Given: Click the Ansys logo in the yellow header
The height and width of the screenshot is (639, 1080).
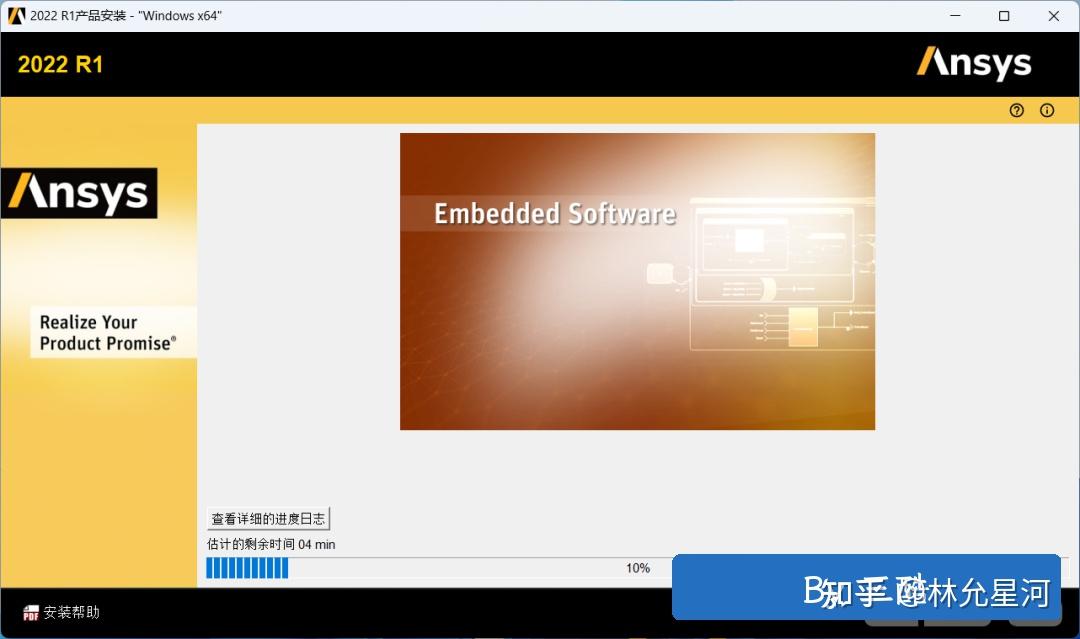Looking at the screenshot, I should tap(975, 63).
